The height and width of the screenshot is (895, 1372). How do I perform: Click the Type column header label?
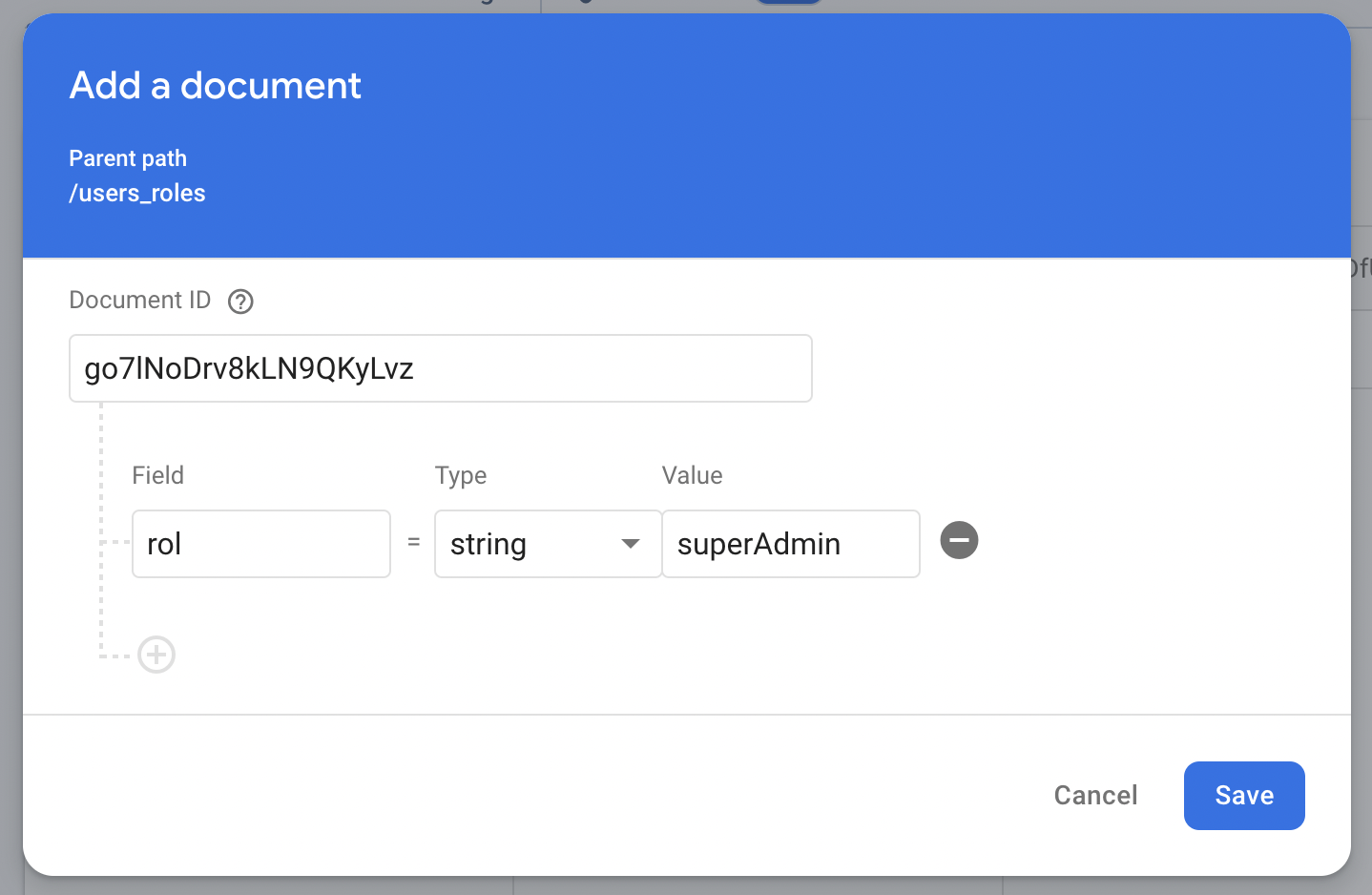tap(461, 475)
